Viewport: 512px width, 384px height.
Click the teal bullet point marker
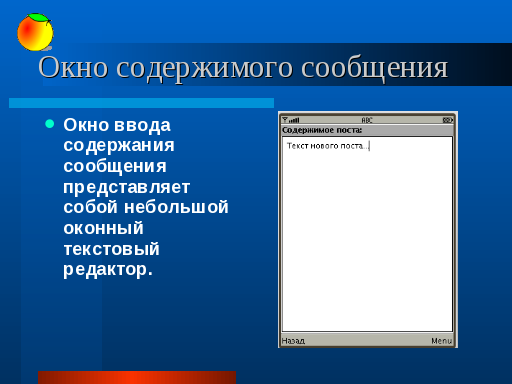pyautogui.click(x=50, y=124)
